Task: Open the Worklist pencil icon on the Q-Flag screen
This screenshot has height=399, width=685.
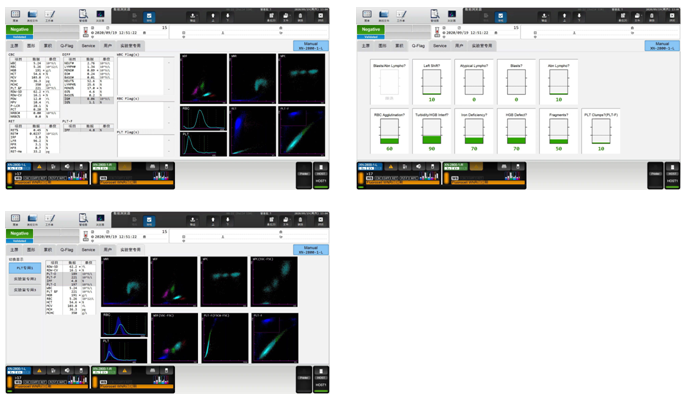Action: [x=401, y=15]
